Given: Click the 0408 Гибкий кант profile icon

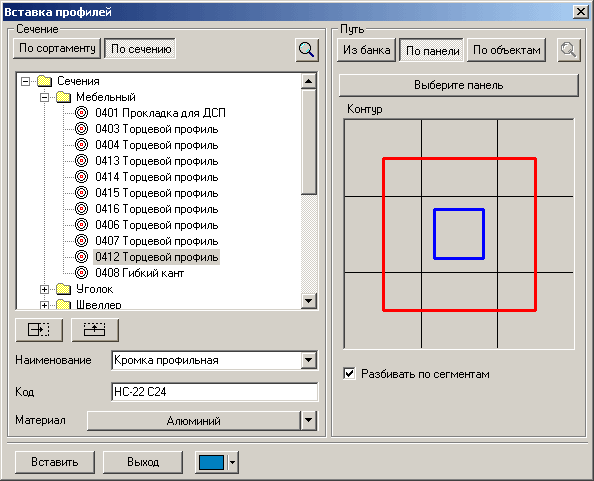Looking at the screenshot, I should click(81, 273).
